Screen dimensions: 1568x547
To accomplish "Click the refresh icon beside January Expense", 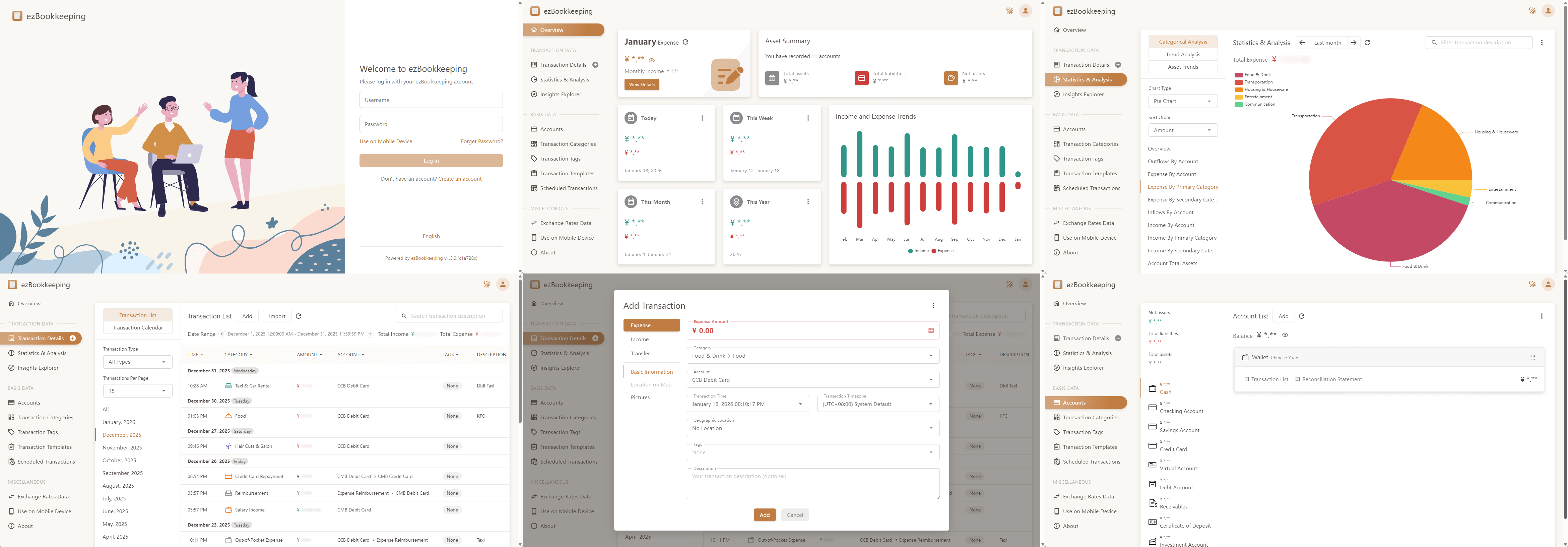I will coord(686,43).
